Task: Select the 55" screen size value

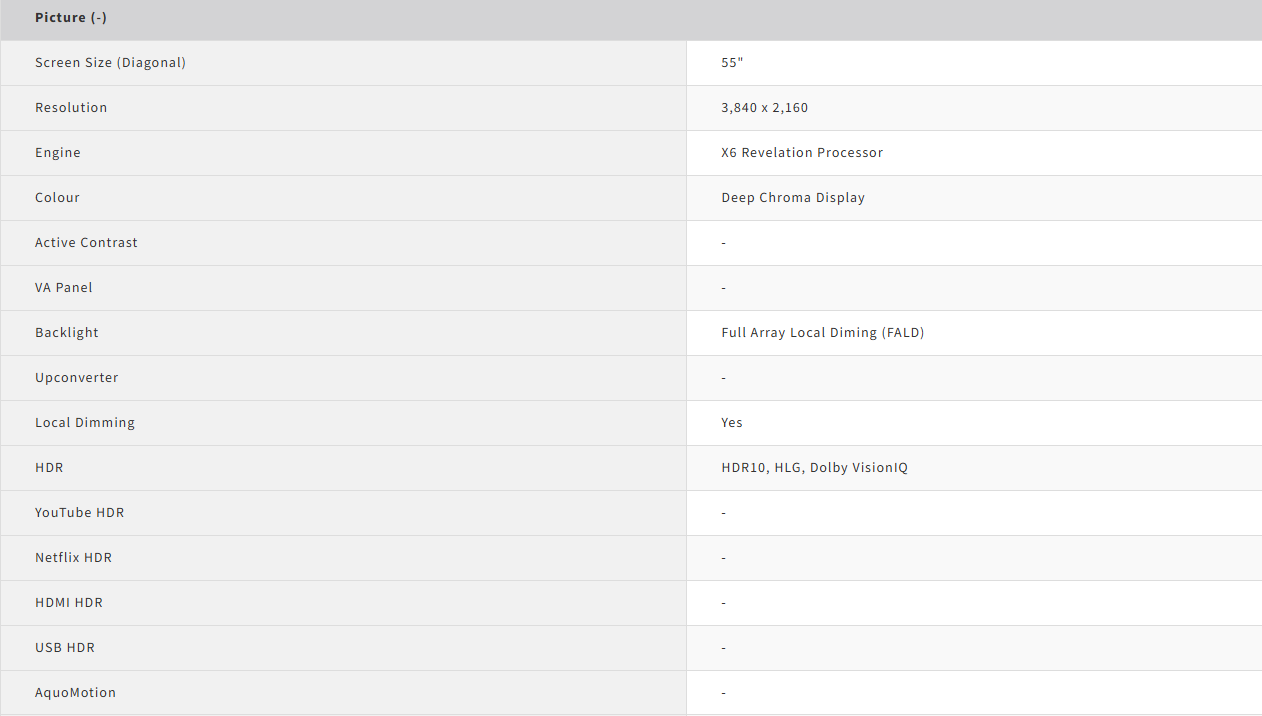Action: pos(732,63)
